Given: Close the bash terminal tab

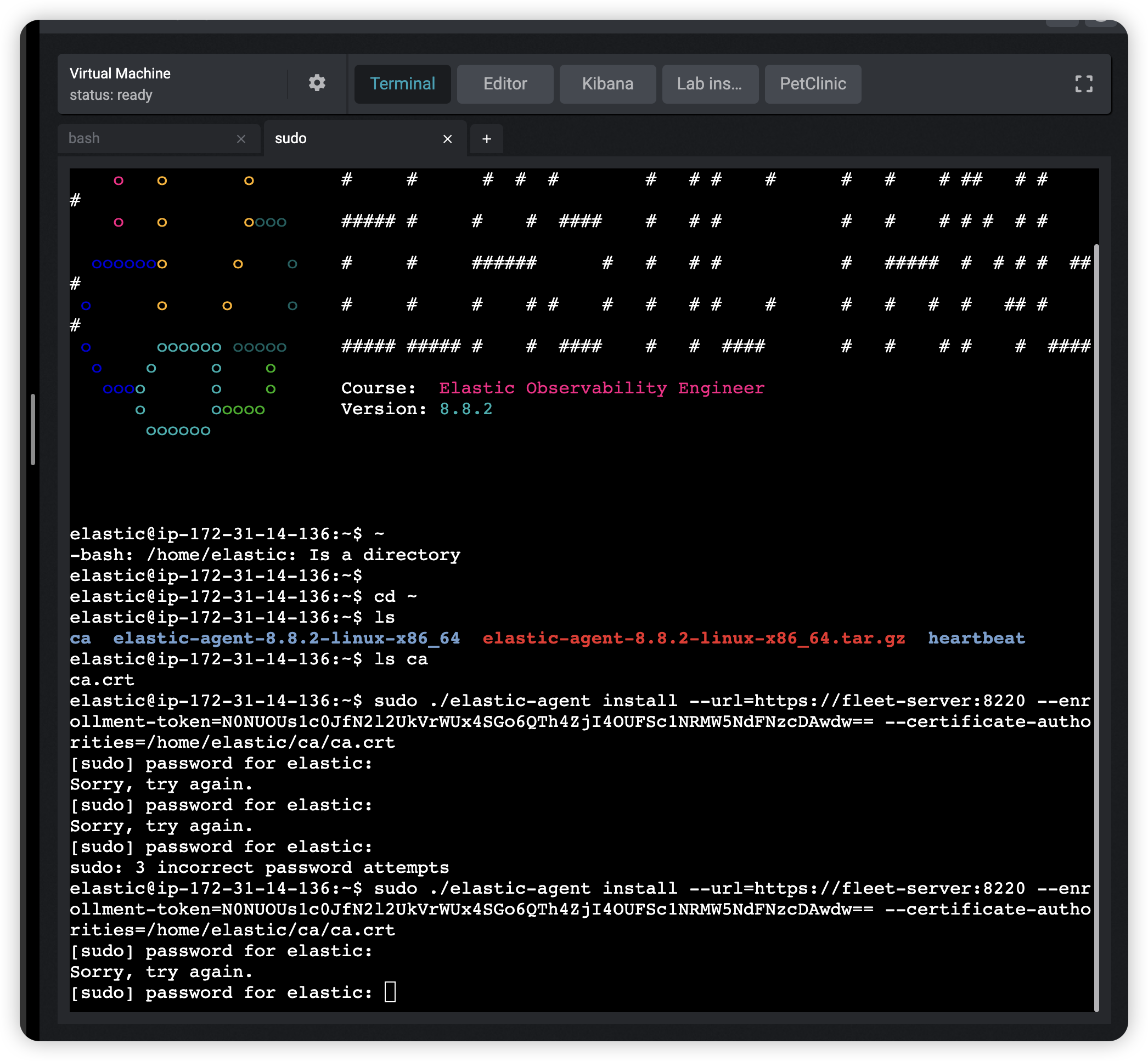Looking at the screenshot, I should point(241,139).
